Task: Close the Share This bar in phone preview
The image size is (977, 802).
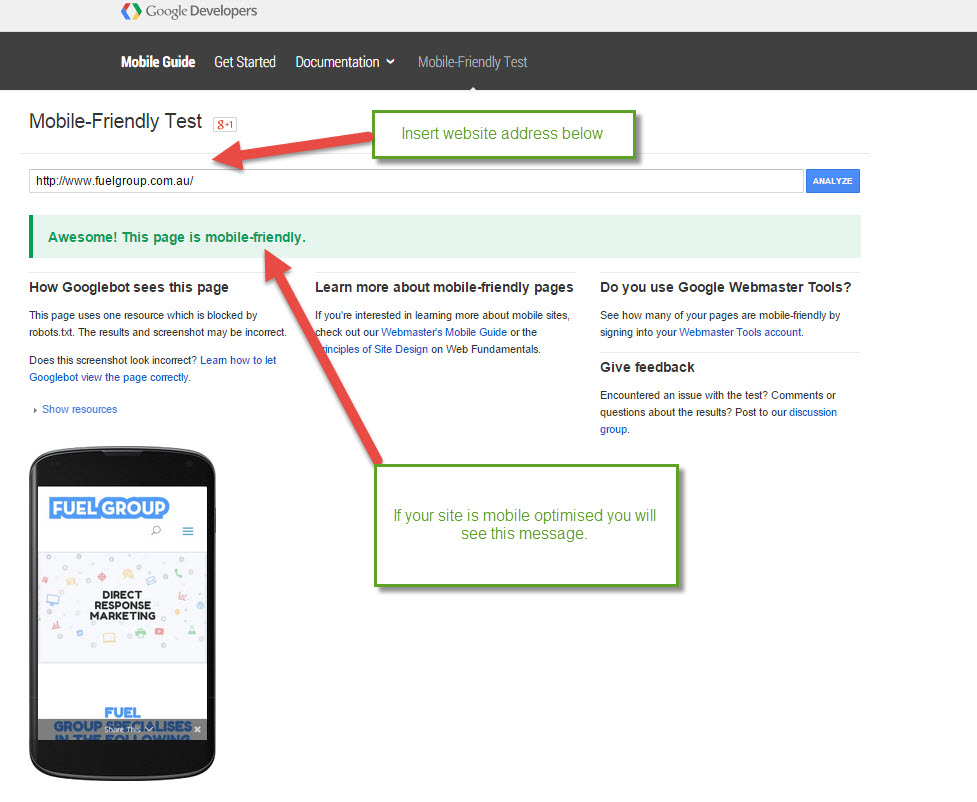Action: (198, 729)
